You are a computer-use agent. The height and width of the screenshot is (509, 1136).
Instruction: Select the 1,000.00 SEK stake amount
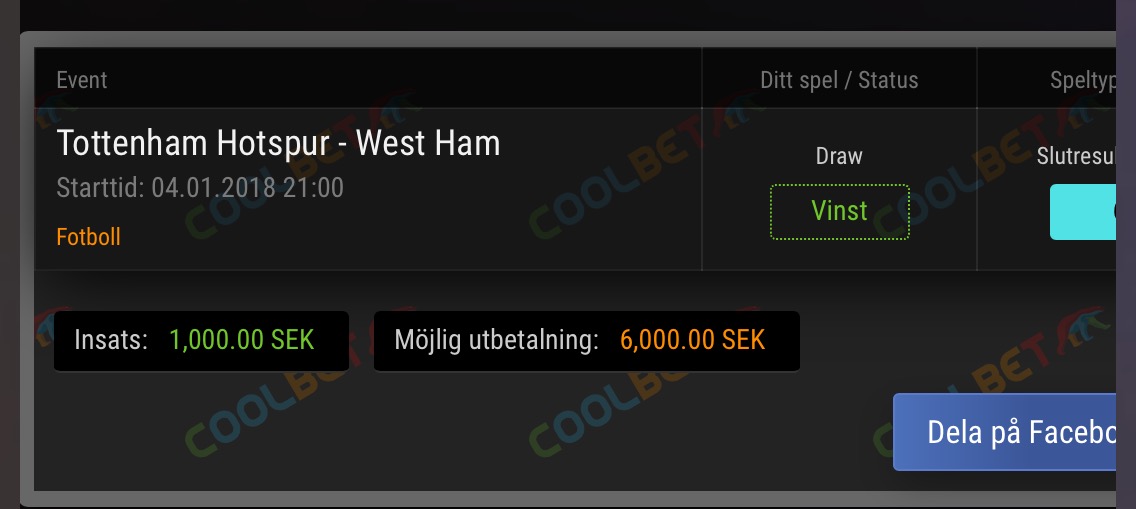pos(241,340)
